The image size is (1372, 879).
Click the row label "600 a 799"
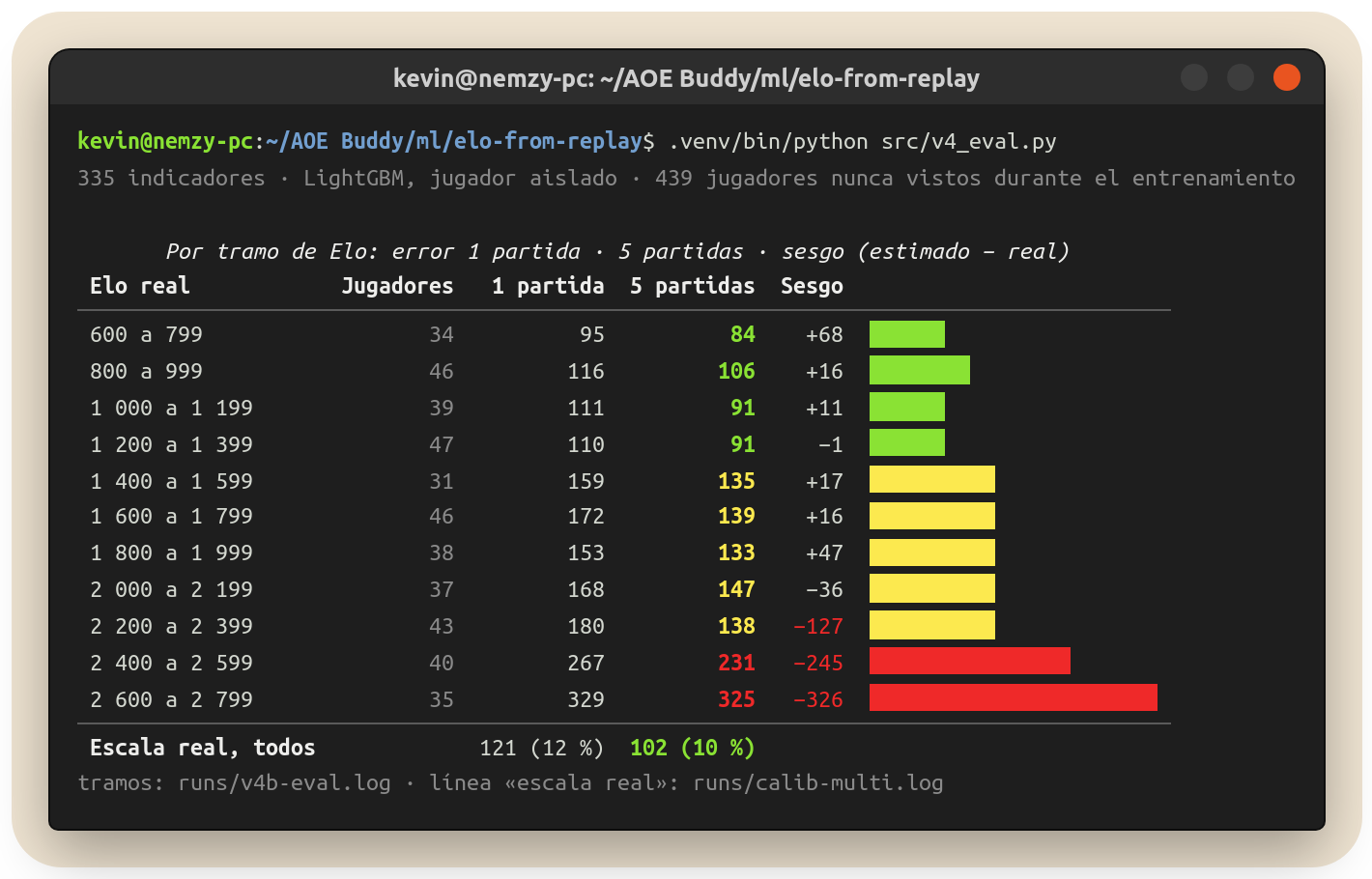click(x=146, y=334)
